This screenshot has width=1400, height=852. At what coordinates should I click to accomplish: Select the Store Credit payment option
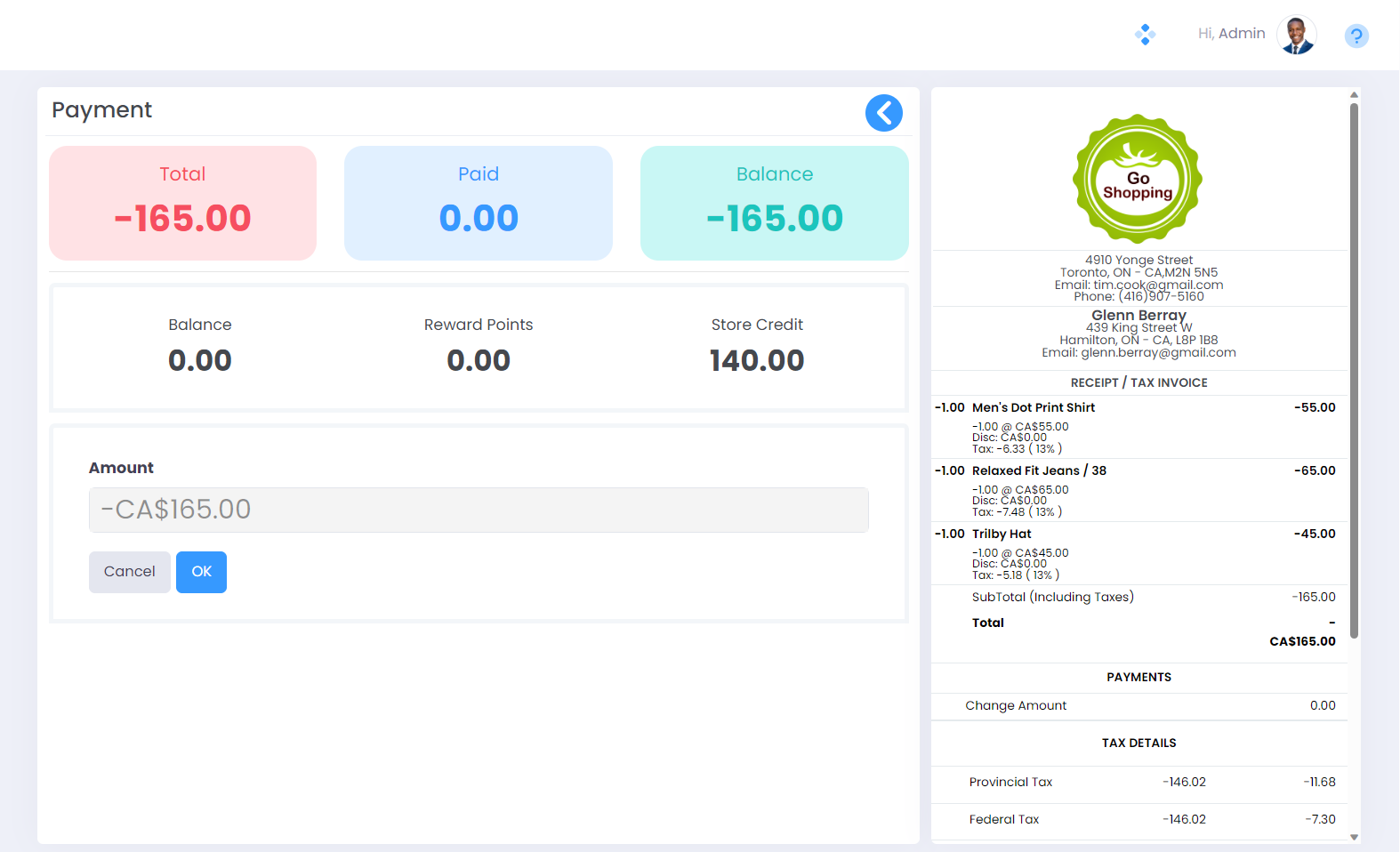click(x=756, y=345)
